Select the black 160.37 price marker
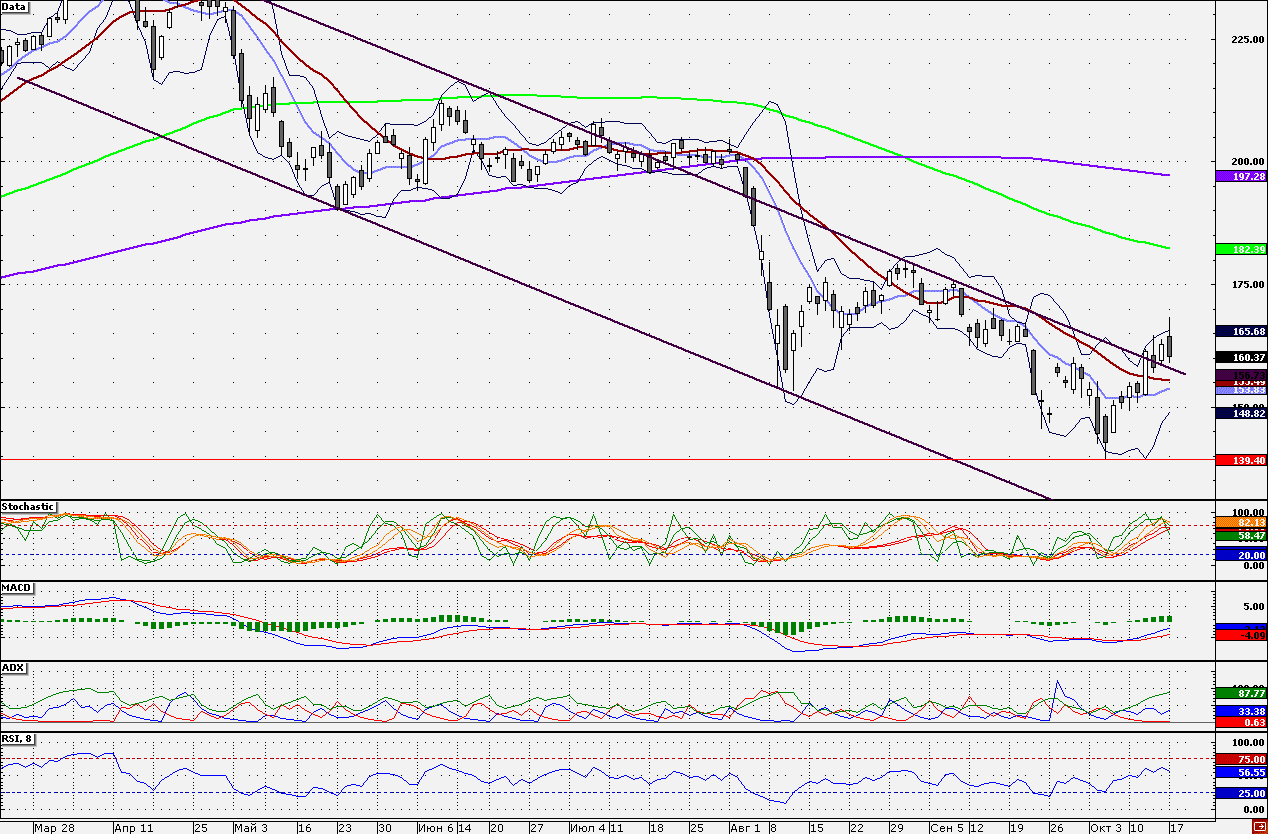This screenshot has width=1268, height=834. pos(1239,357)
